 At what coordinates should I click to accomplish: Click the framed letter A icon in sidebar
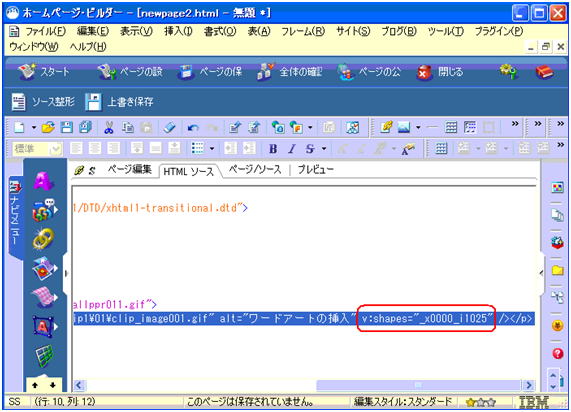[x=44, y=326]
